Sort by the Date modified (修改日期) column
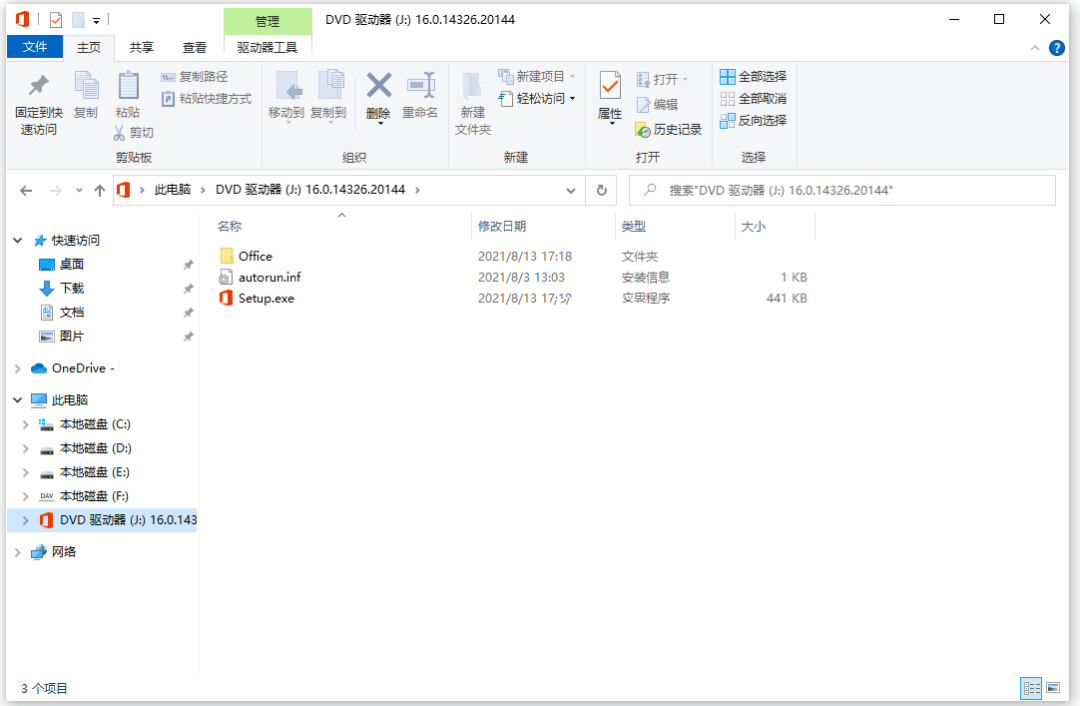 pyautogui.click(x=502, y=226)
